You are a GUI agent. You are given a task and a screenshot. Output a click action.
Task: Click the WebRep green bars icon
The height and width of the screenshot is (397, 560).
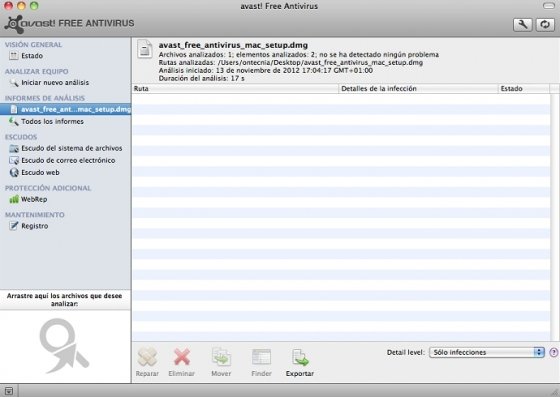tap(14, 199)
